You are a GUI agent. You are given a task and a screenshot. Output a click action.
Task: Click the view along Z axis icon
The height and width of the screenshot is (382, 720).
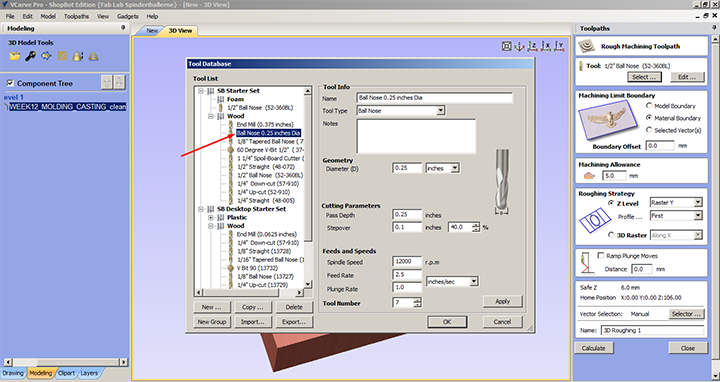click(x=533, y=46)
